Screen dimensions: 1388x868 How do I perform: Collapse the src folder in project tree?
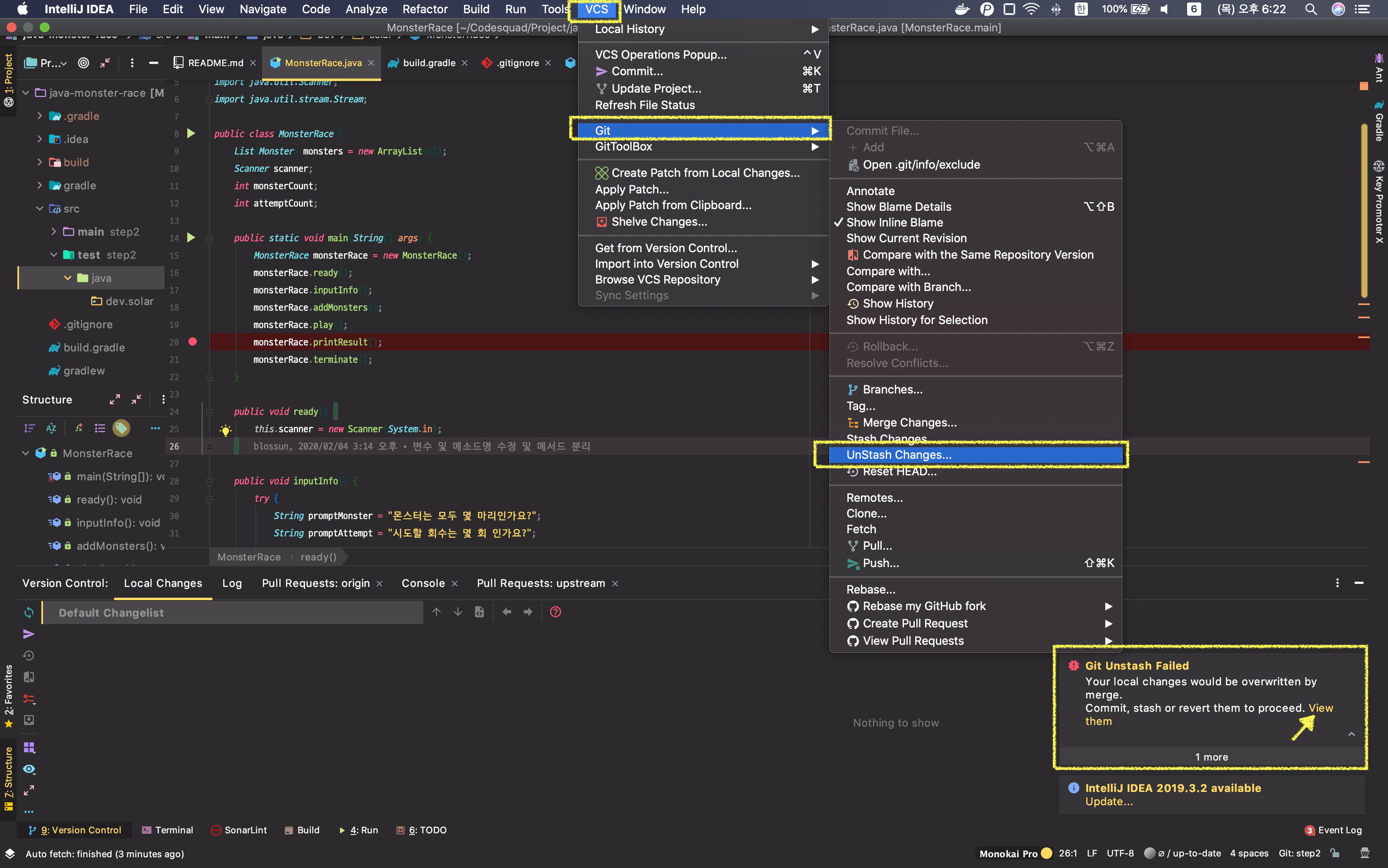click(40, 208)
